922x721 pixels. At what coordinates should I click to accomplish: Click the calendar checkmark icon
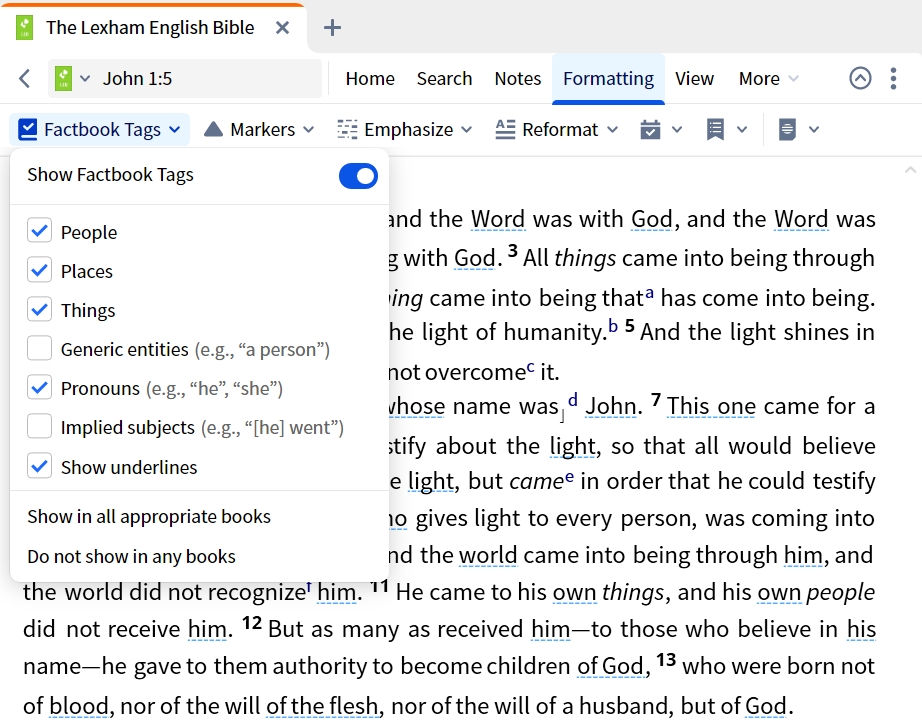point(650,129)
